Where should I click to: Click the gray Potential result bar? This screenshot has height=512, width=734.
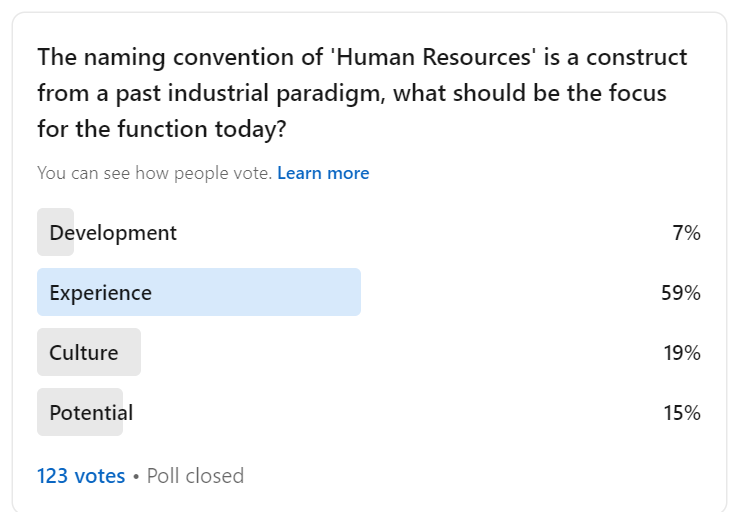tap(80, 412)
